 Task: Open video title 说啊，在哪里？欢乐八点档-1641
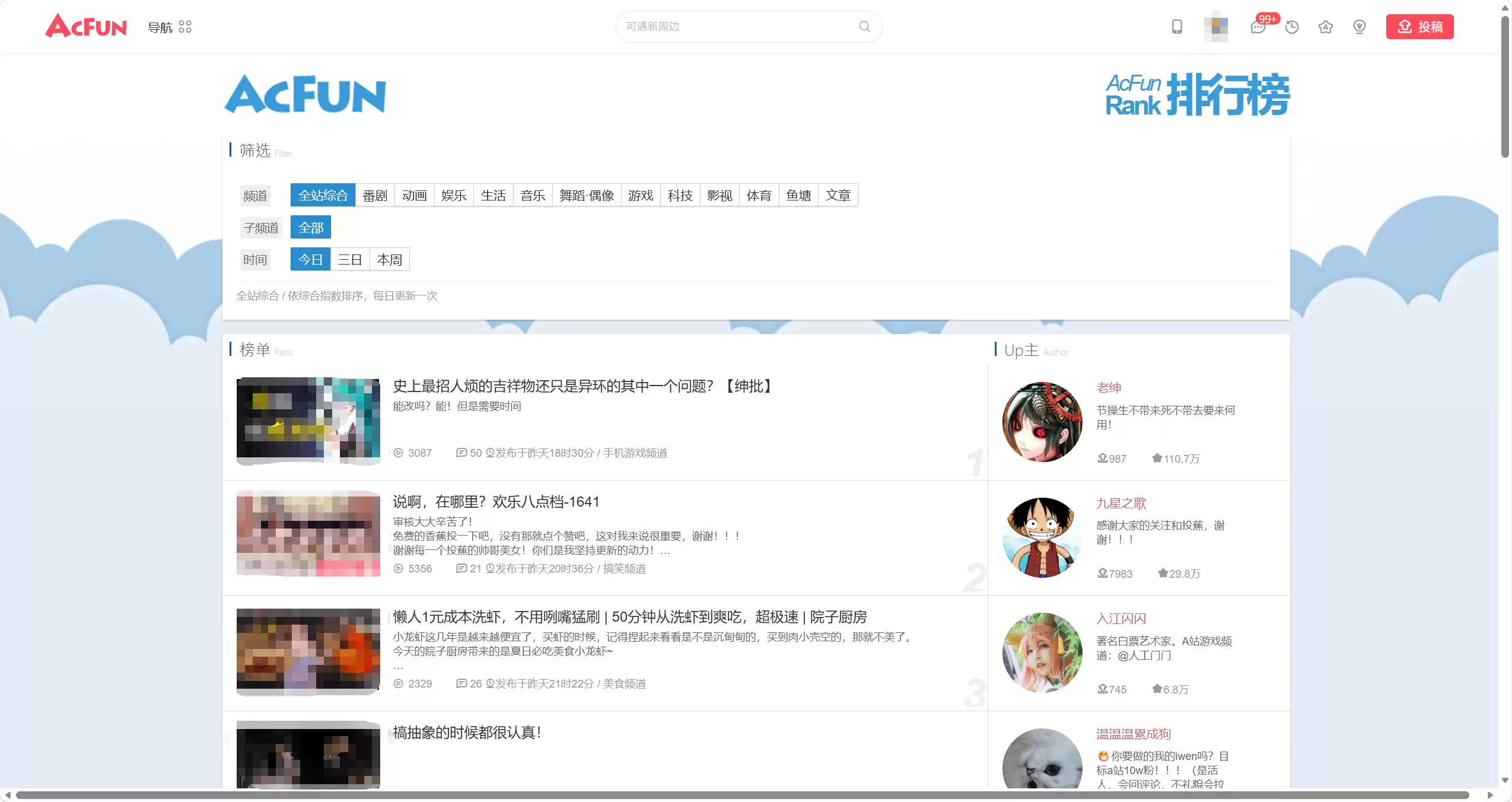496,502
